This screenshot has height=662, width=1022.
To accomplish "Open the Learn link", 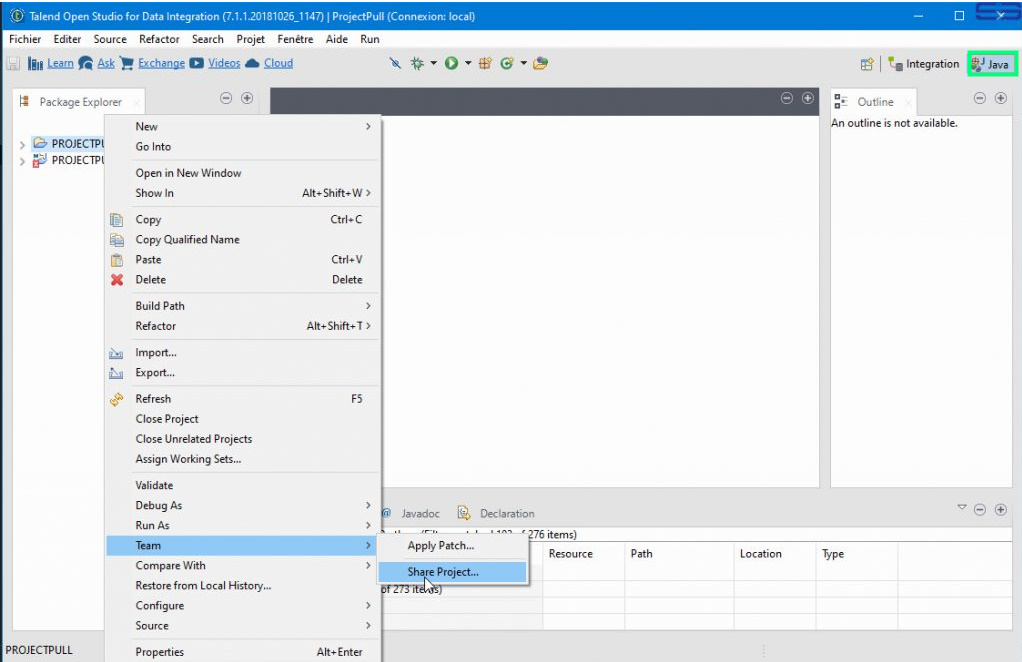I will [60, 63].
